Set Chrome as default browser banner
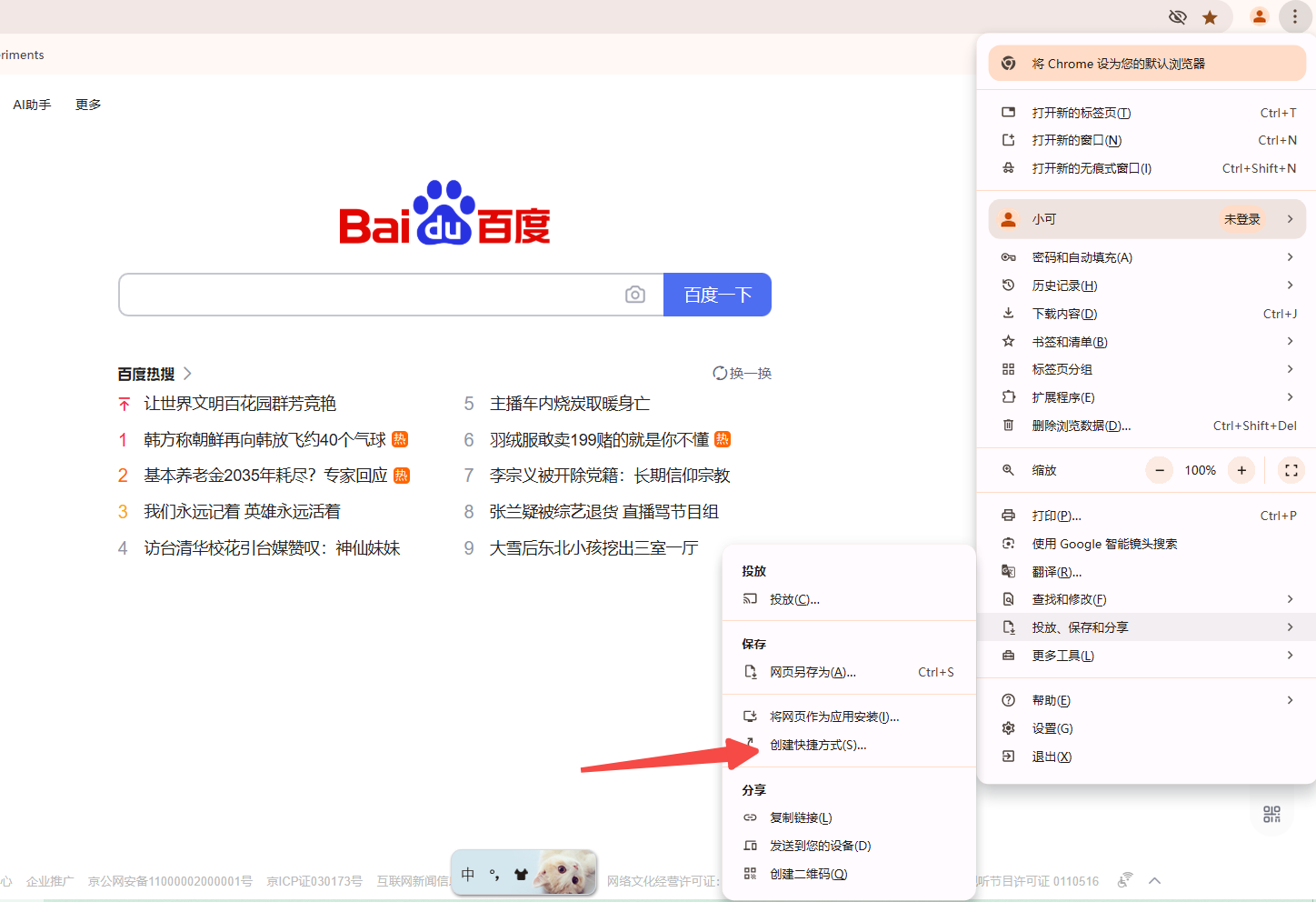This screenshot has width=1316, height=902. [x=1147, y=64]
